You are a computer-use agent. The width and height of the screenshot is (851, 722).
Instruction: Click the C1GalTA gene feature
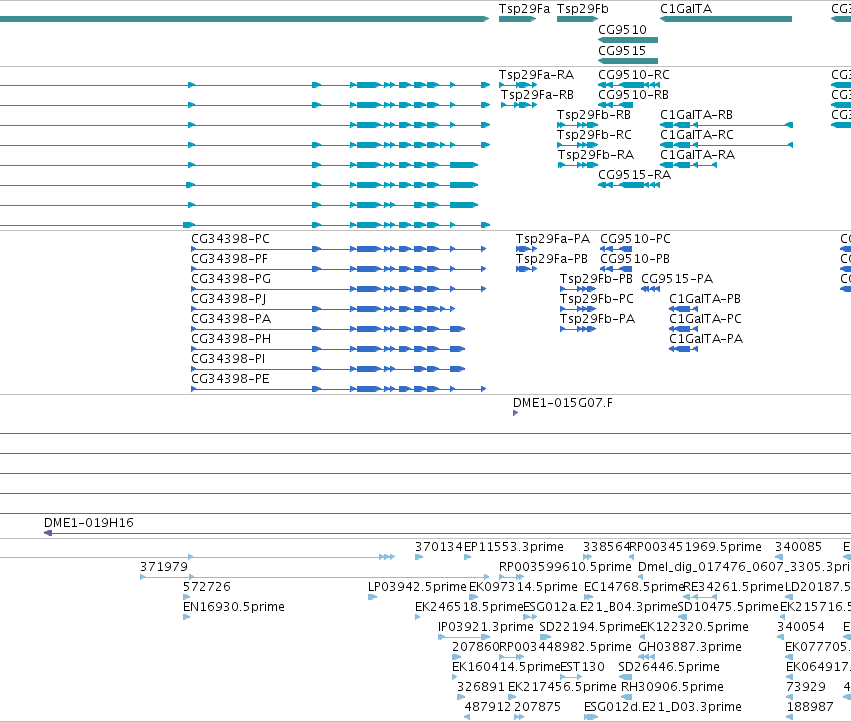coord(726,19)
